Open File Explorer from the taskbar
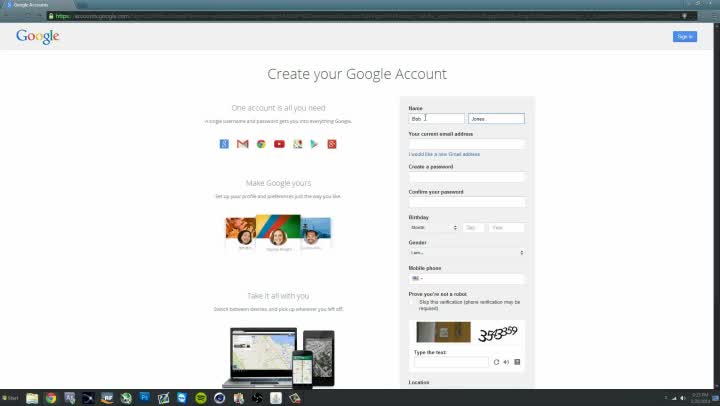The width and height of the screenshot is (720, 406). tap(32, 398)
